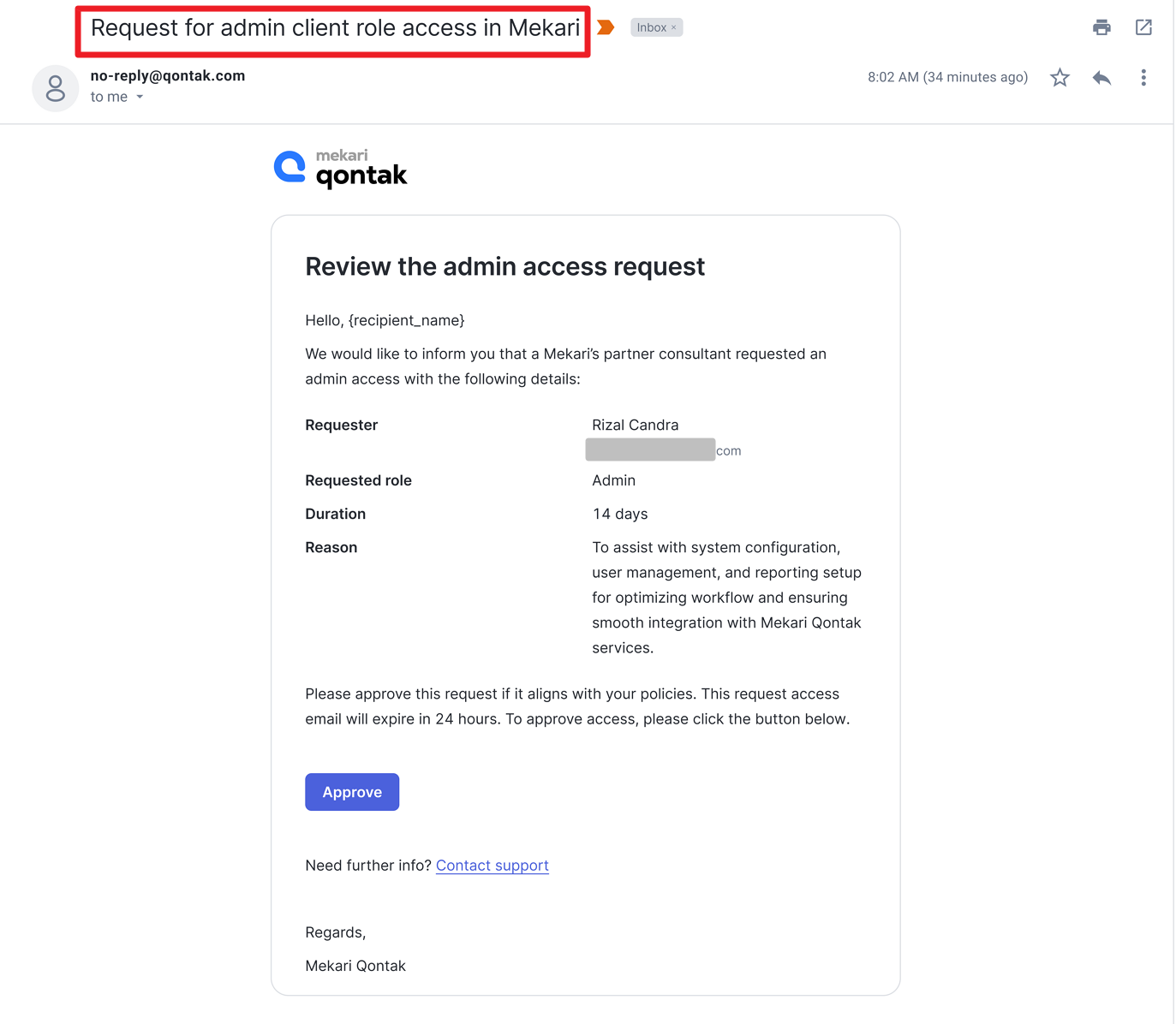
Task: Click the email subject line
Action: pos(335,28)
